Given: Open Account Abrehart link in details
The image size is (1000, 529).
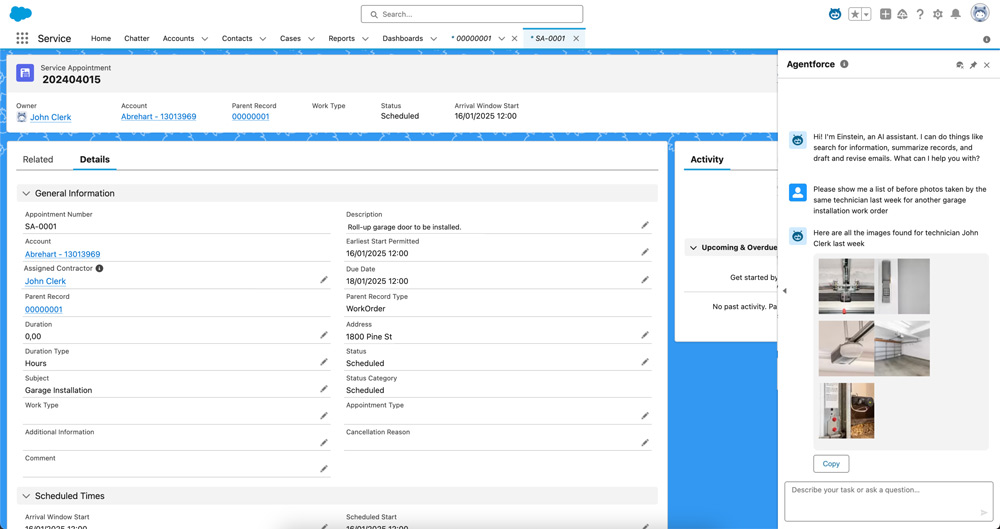Looking at the screenshot, I should coord(62,254).
